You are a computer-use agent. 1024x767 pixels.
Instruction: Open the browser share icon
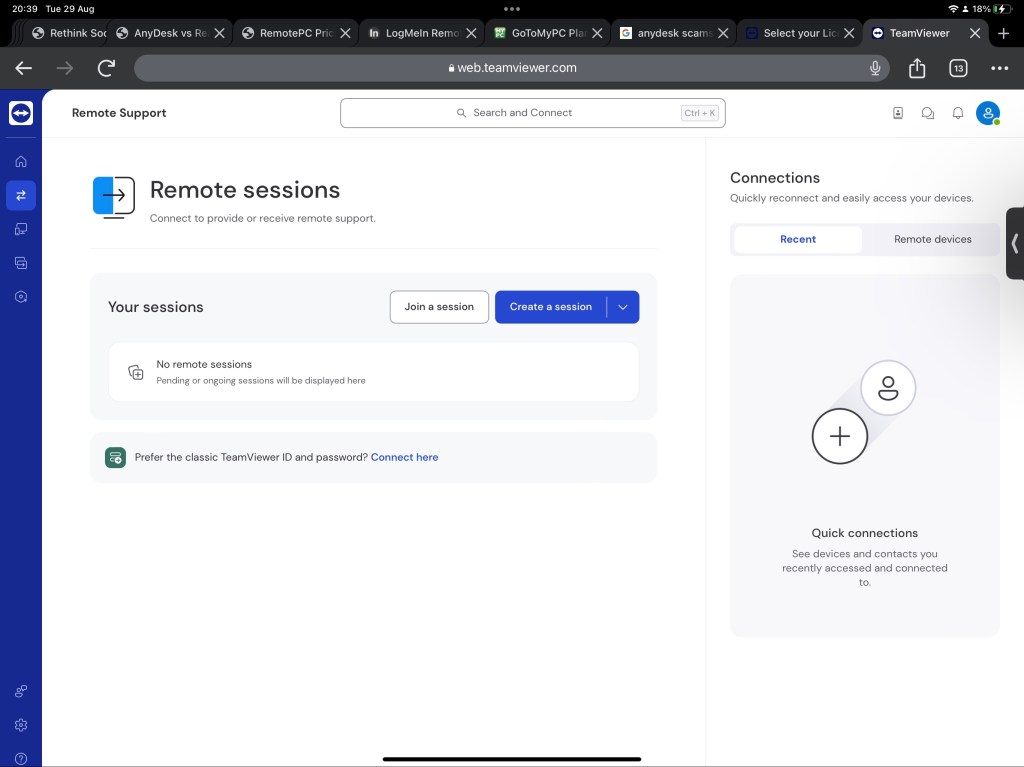click(x=917, y=68)
